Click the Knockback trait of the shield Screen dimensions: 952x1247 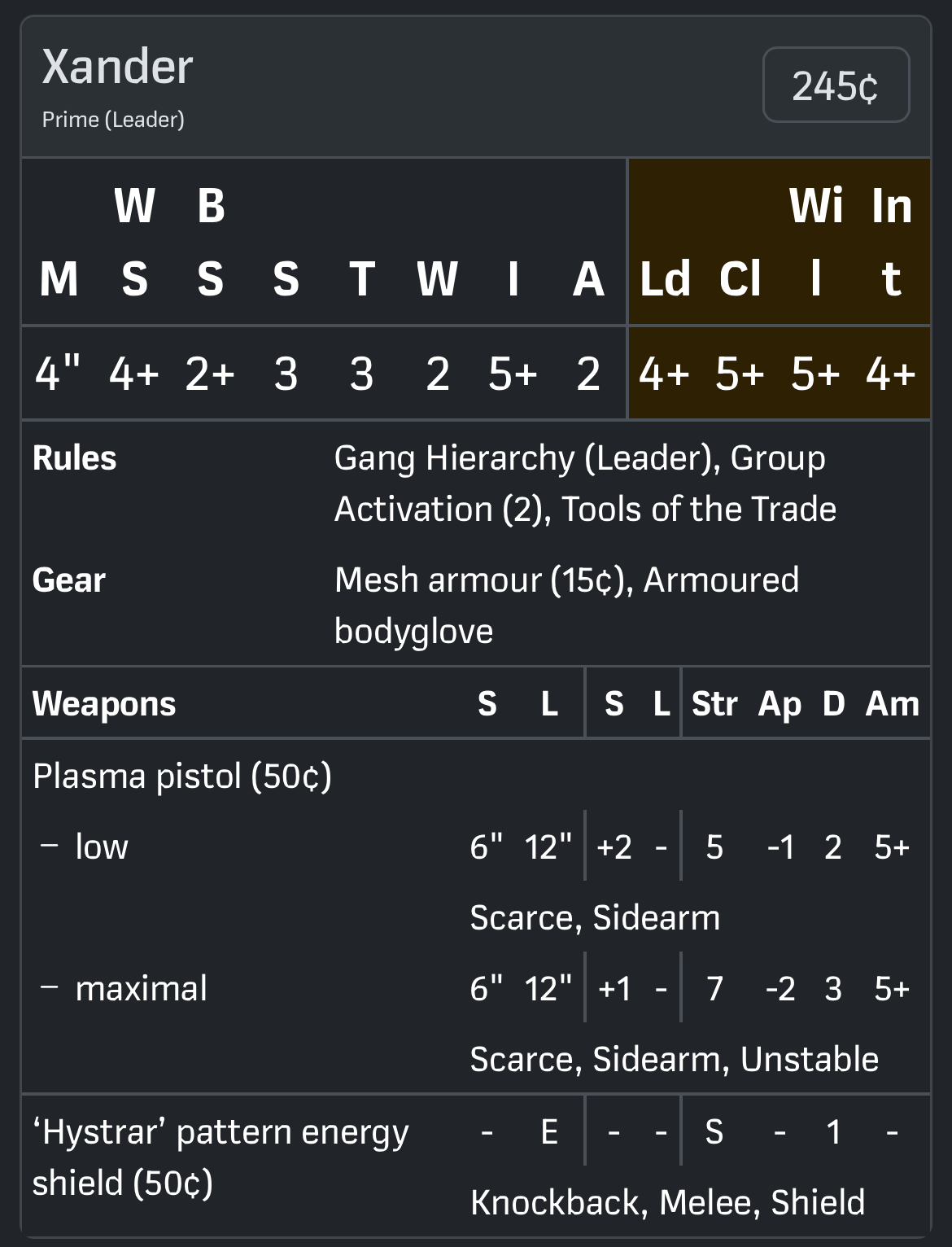coord(558,1202)
